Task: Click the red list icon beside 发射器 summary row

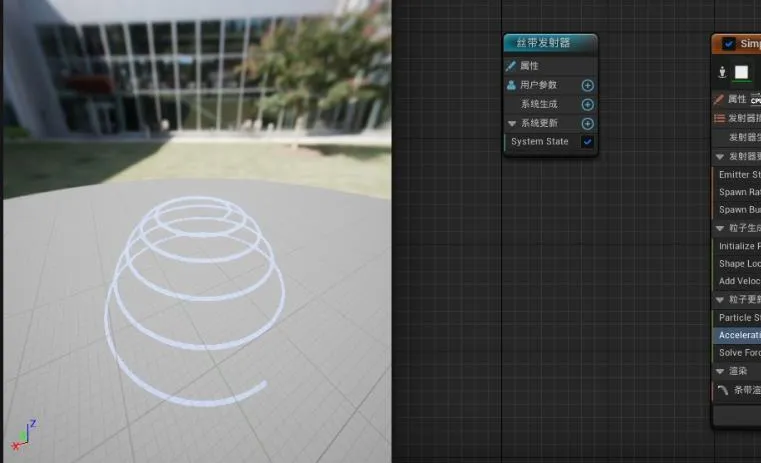Action: point(719,118)
